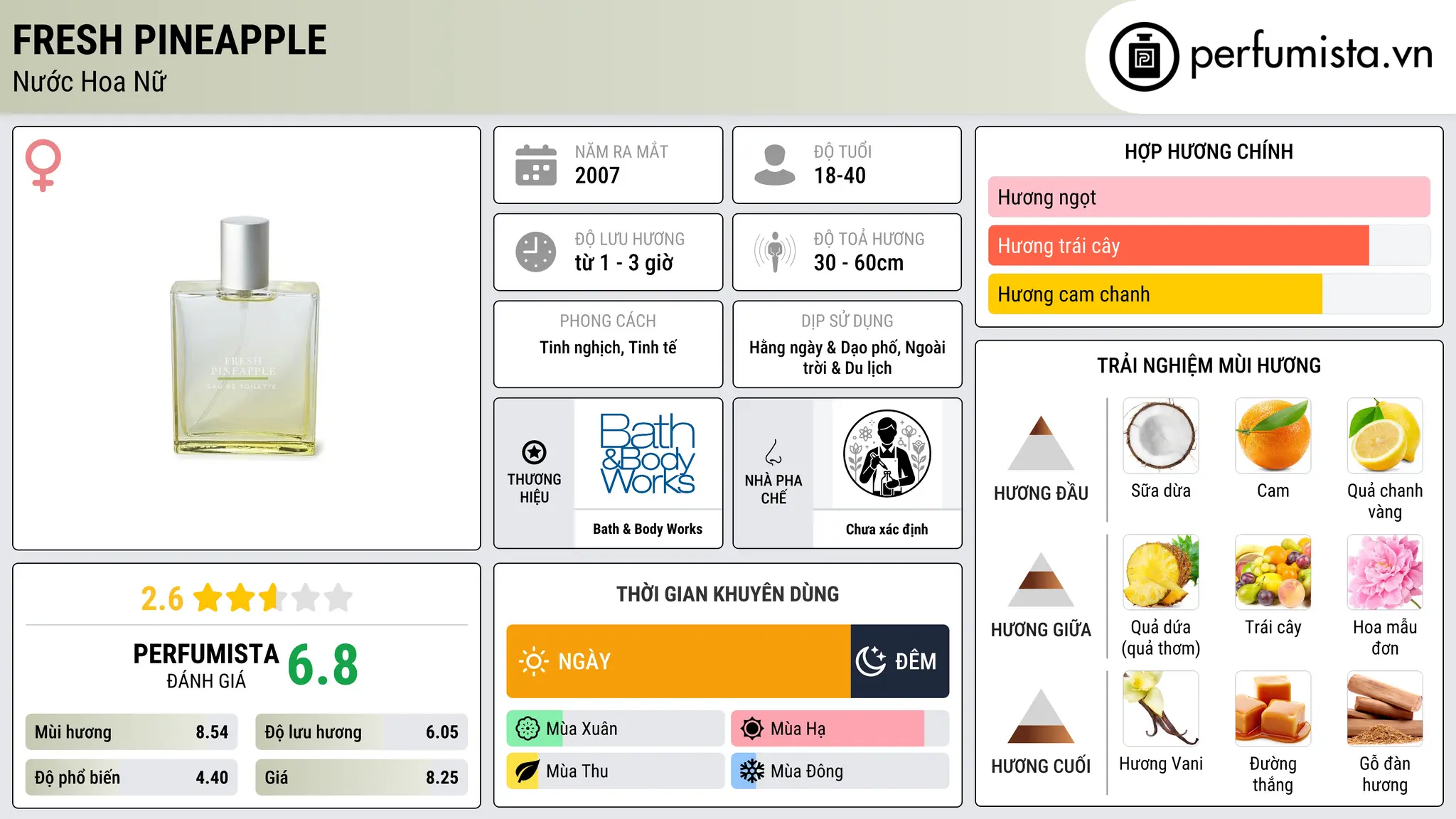1456x819 pixels.
Task: Open the Đường thắng caramel note image
Action: pos(1273,709)
